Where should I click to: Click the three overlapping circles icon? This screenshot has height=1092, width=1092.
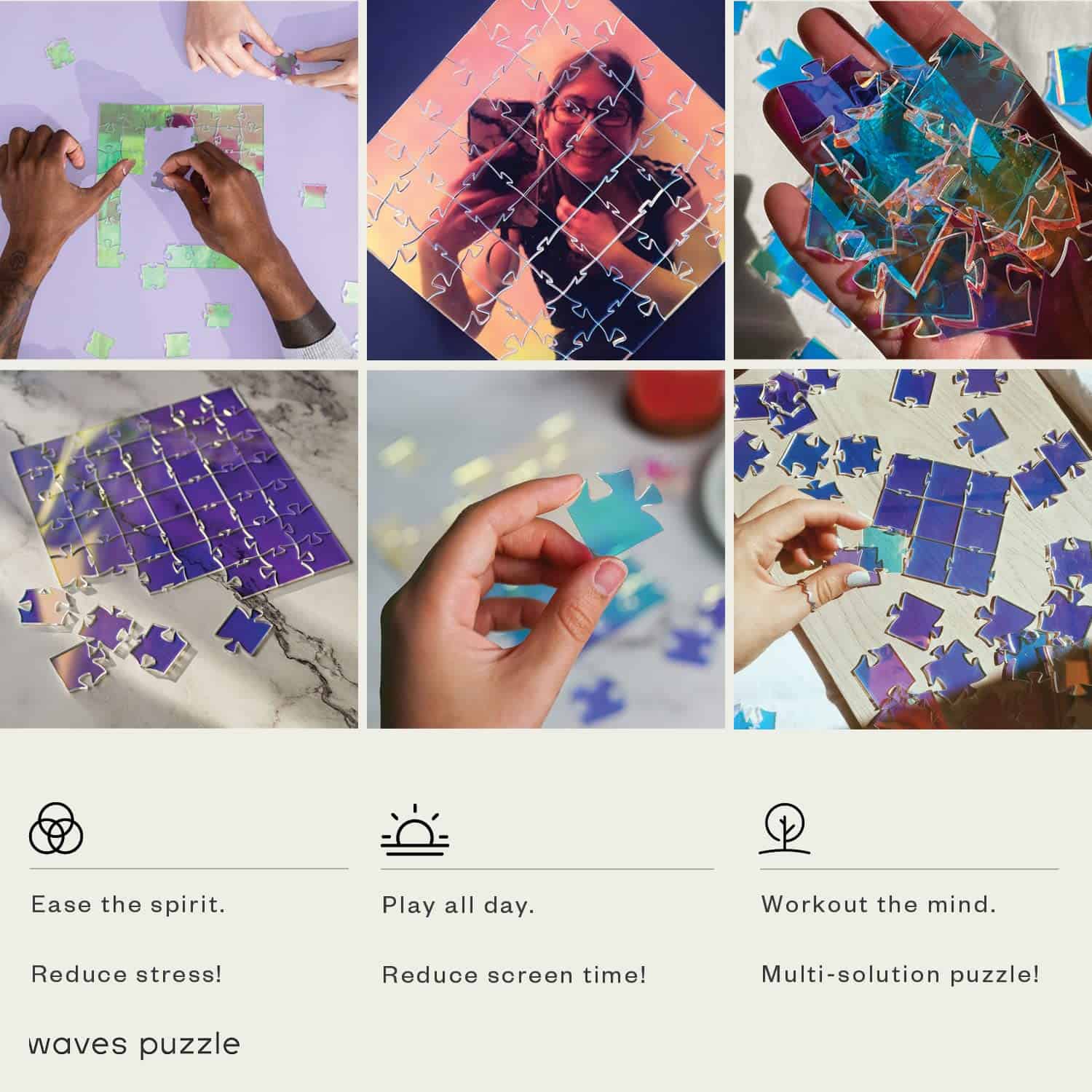[x=56, y=828]
